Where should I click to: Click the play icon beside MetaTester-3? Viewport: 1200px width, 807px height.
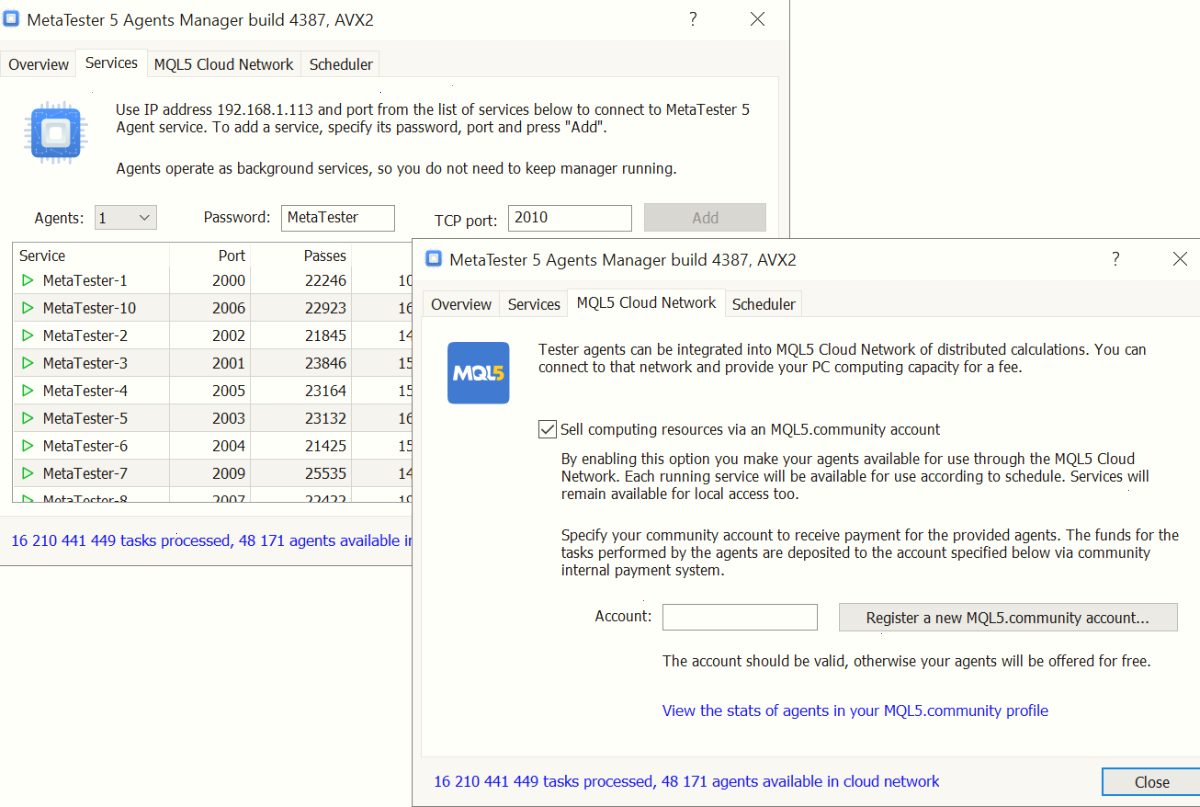[28, 363]
